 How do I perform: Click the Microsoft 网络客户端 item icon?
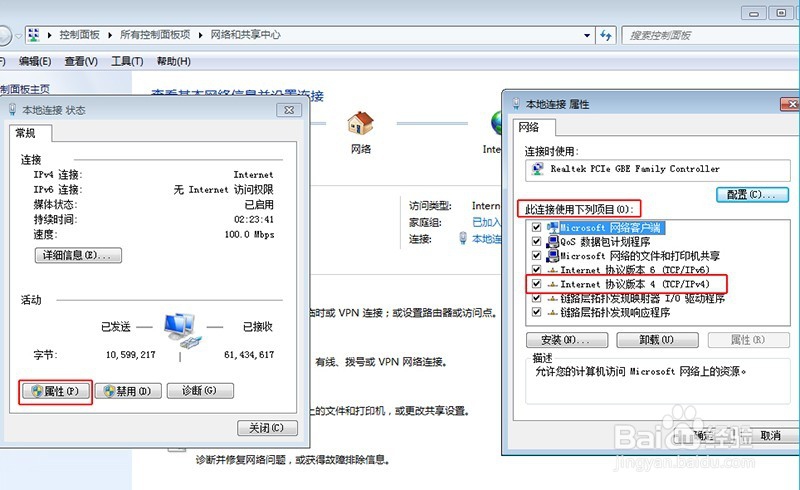pyautogui.click(x=553, y=227)
